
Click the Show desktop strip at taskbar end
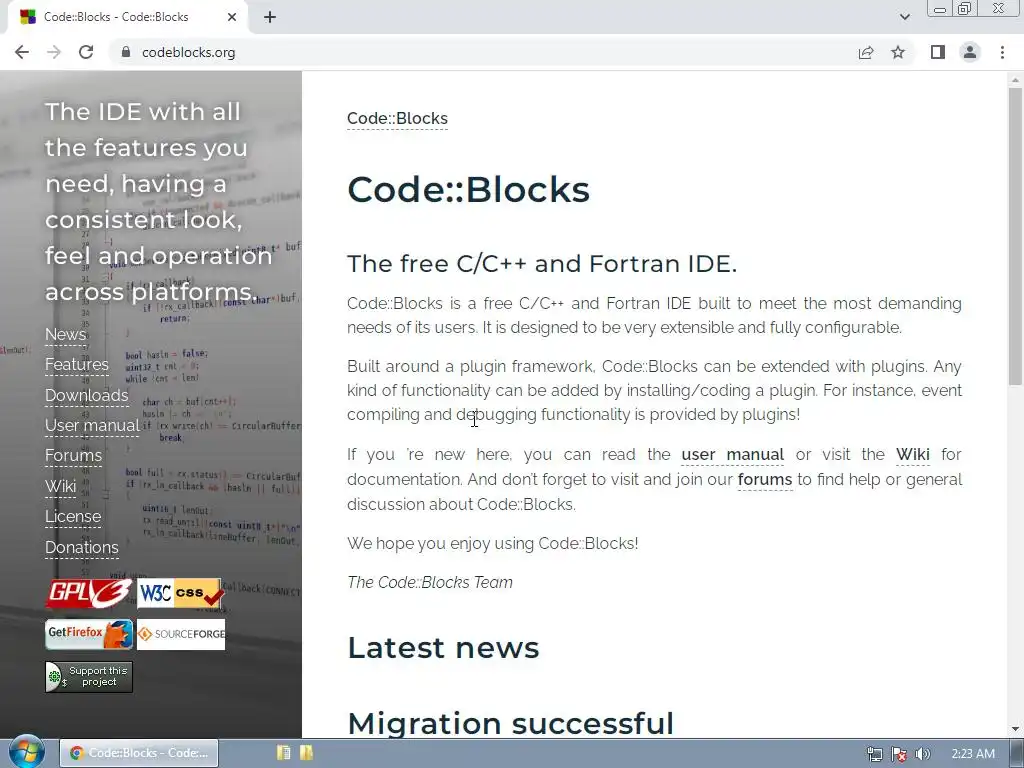[1017, 754]
